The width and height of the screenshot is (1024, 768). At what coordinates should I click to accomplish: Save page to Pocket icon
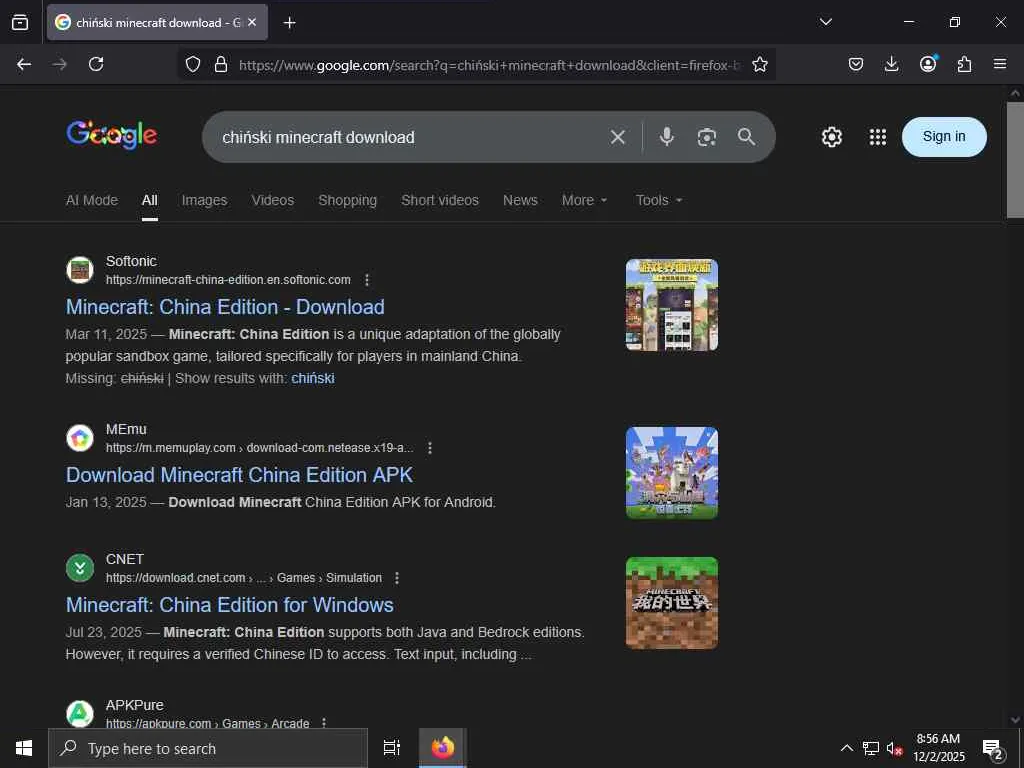tap(856, 64)
